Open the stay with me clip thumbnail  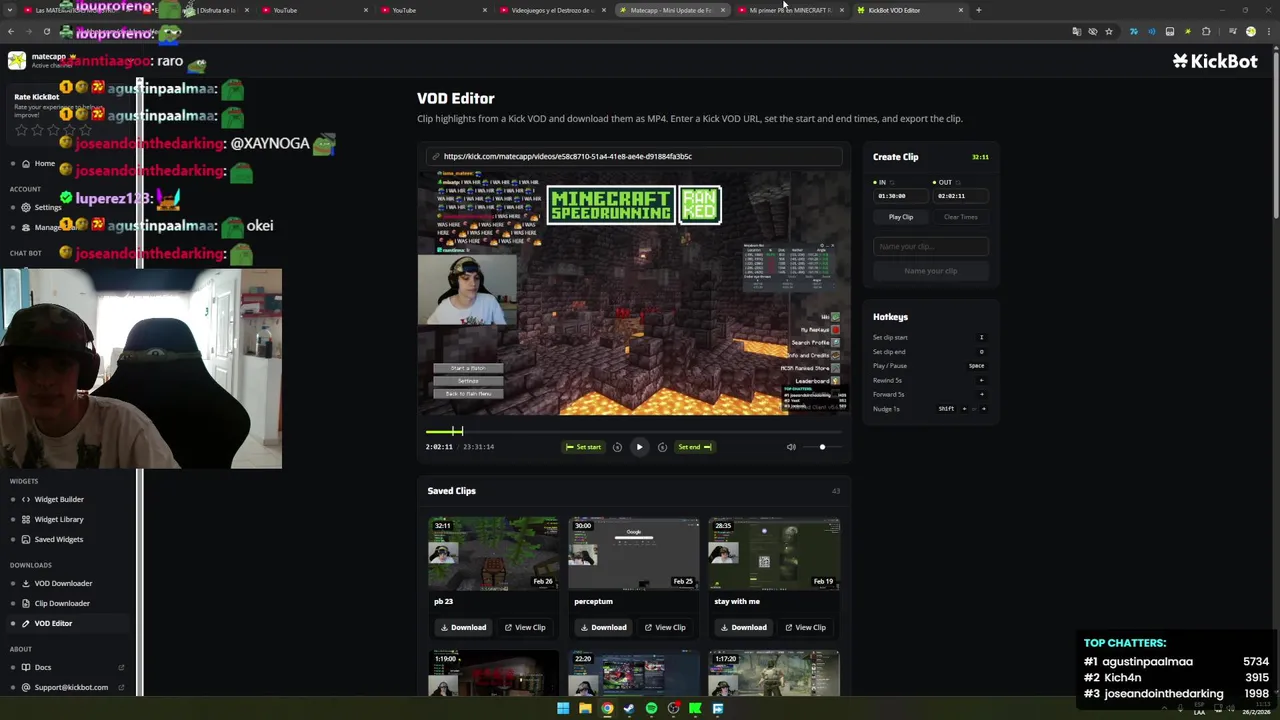click(774, 553)
